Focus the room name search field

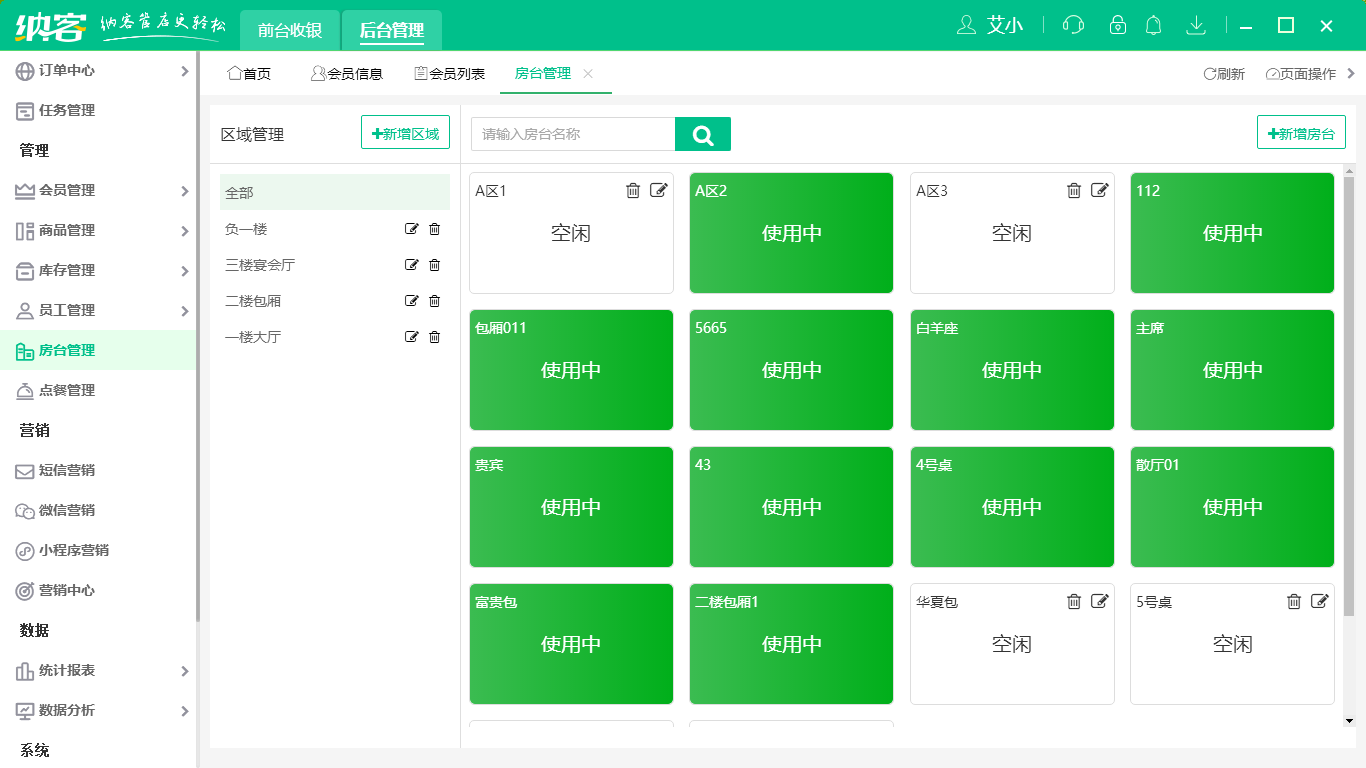573,134
